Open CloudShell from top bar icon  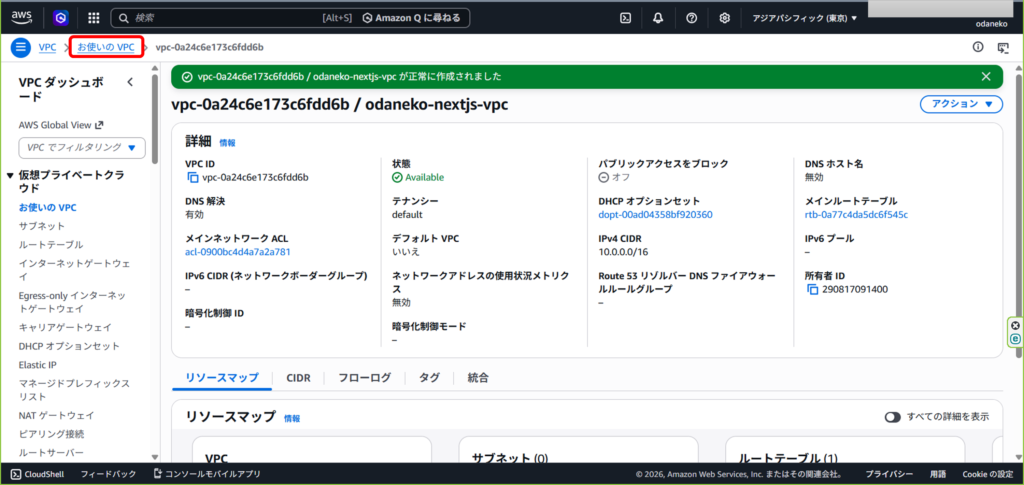625,18
